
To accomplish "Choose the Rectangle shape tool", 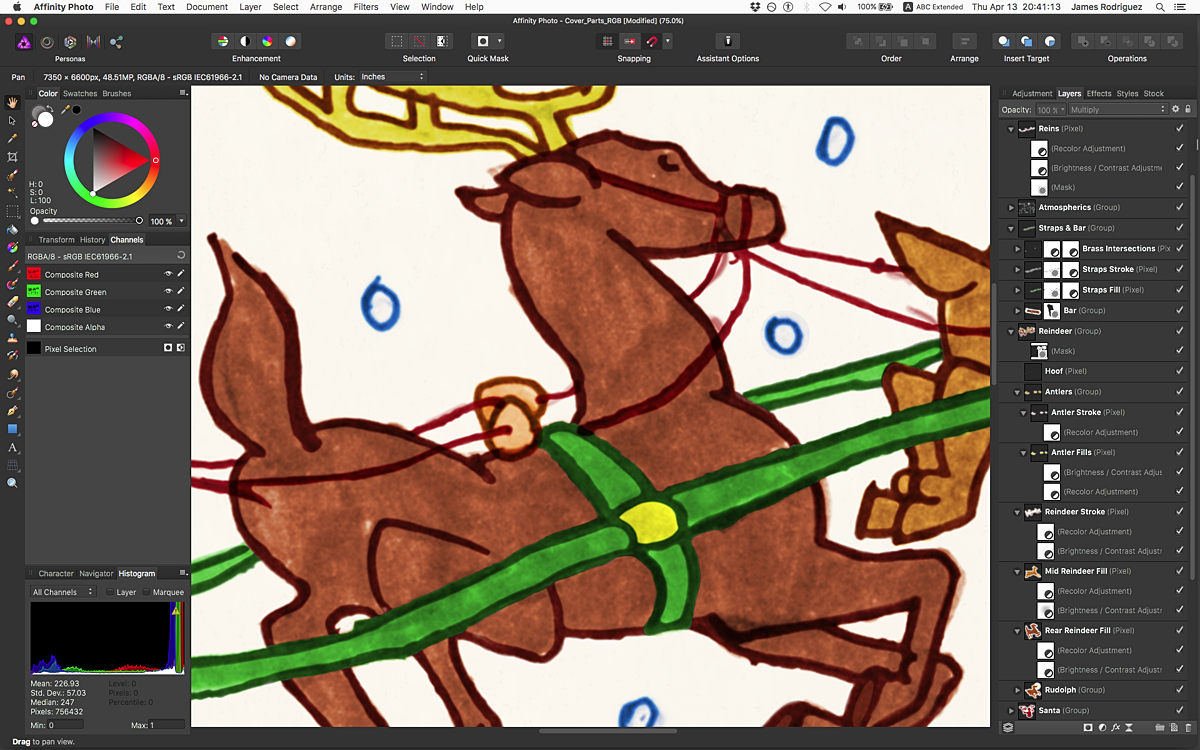I will tap(13, 429).
